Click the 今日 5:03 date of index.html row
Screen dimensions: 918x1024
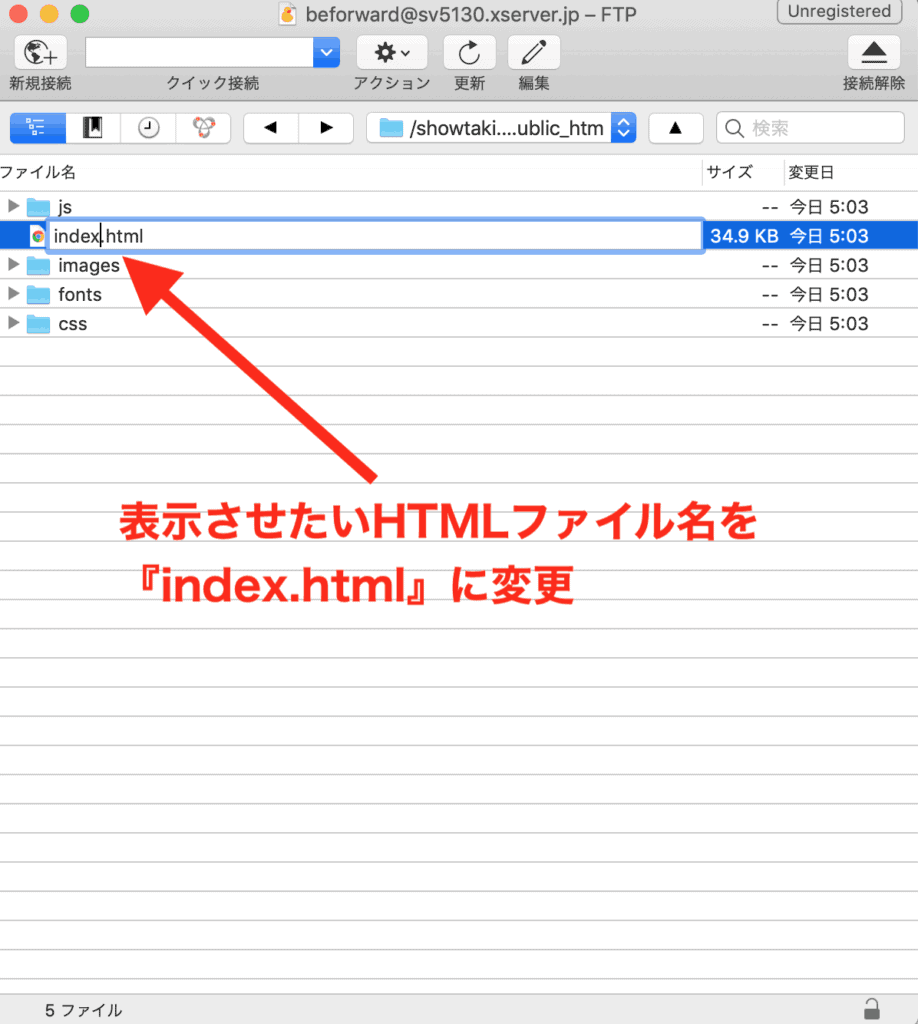pos(829,236)
